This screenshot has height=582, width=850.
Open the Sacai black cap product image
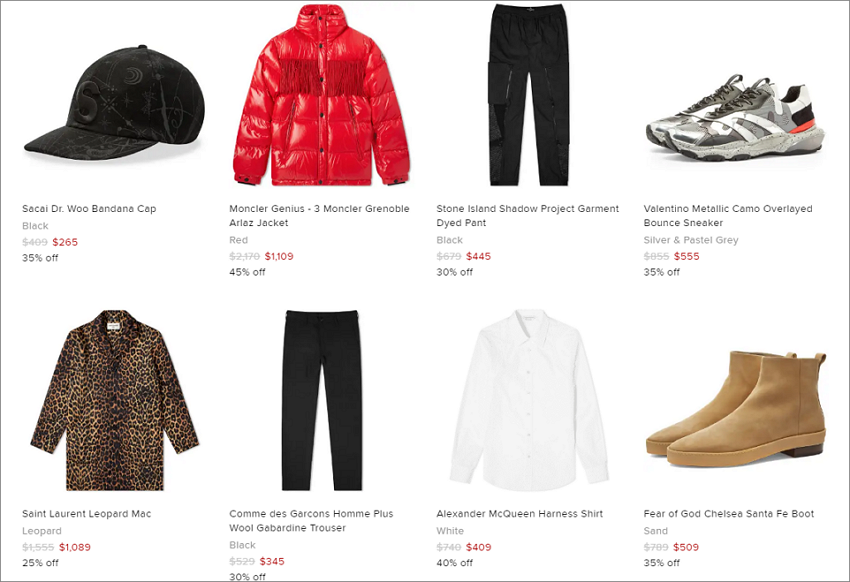[x=115, y=102]
